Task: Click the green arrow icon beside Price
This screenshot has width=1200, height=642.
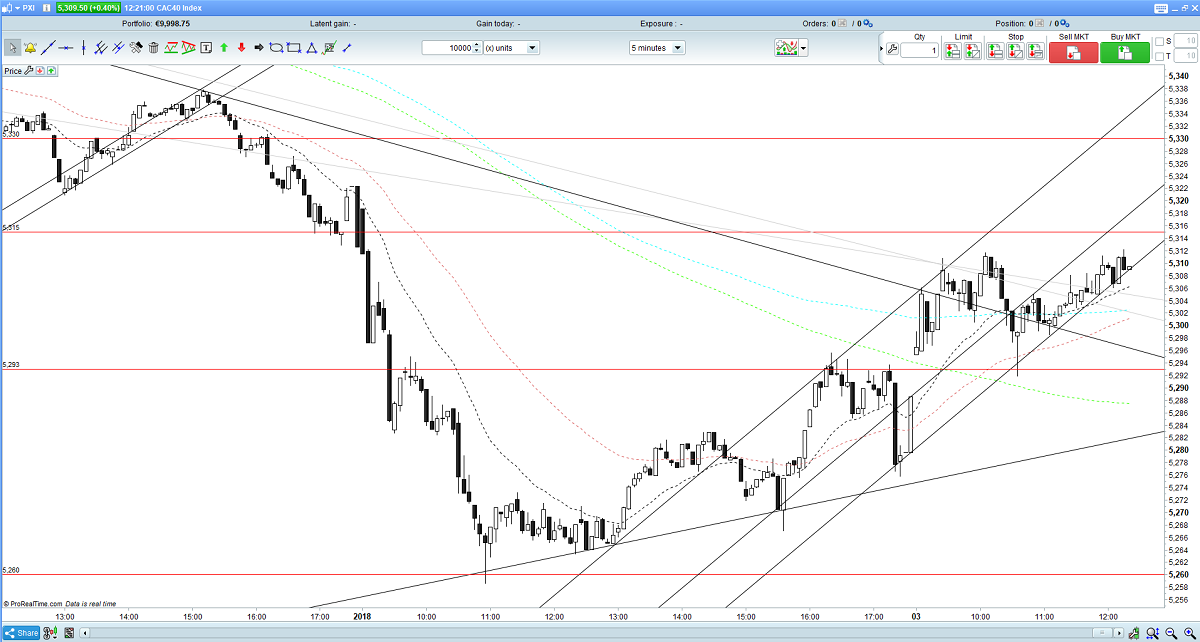Action: coord(51,71)
